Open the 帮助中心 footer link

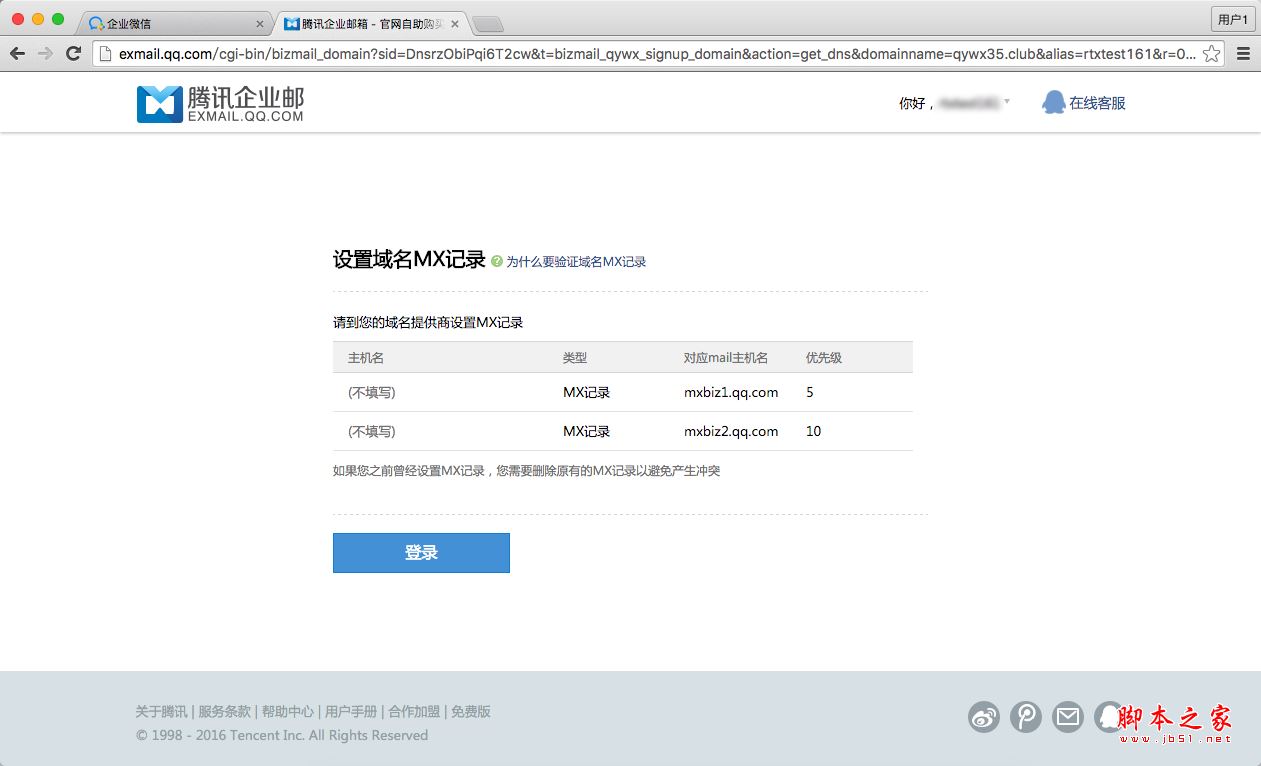(289, 711)
